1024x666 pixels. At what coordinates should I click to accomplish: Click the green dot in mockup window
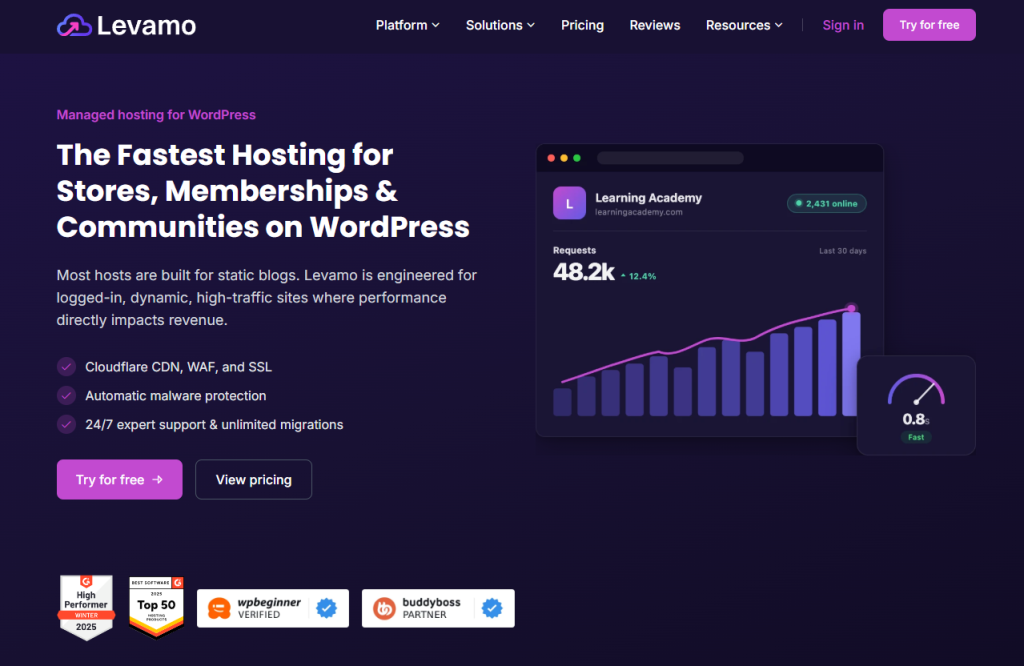coord(577,158)
